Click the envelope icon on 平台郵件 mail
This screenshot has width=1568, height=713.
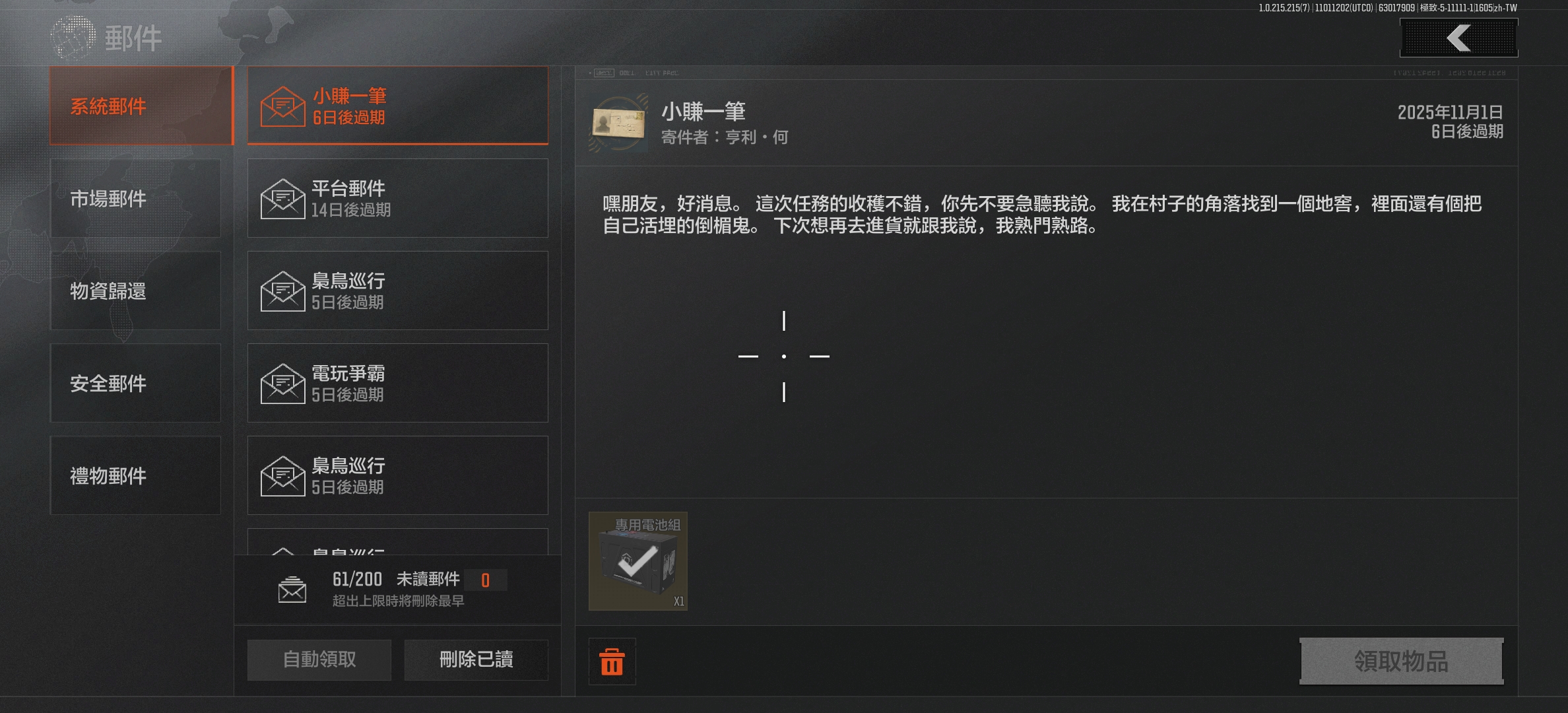(x=282, y=199)
